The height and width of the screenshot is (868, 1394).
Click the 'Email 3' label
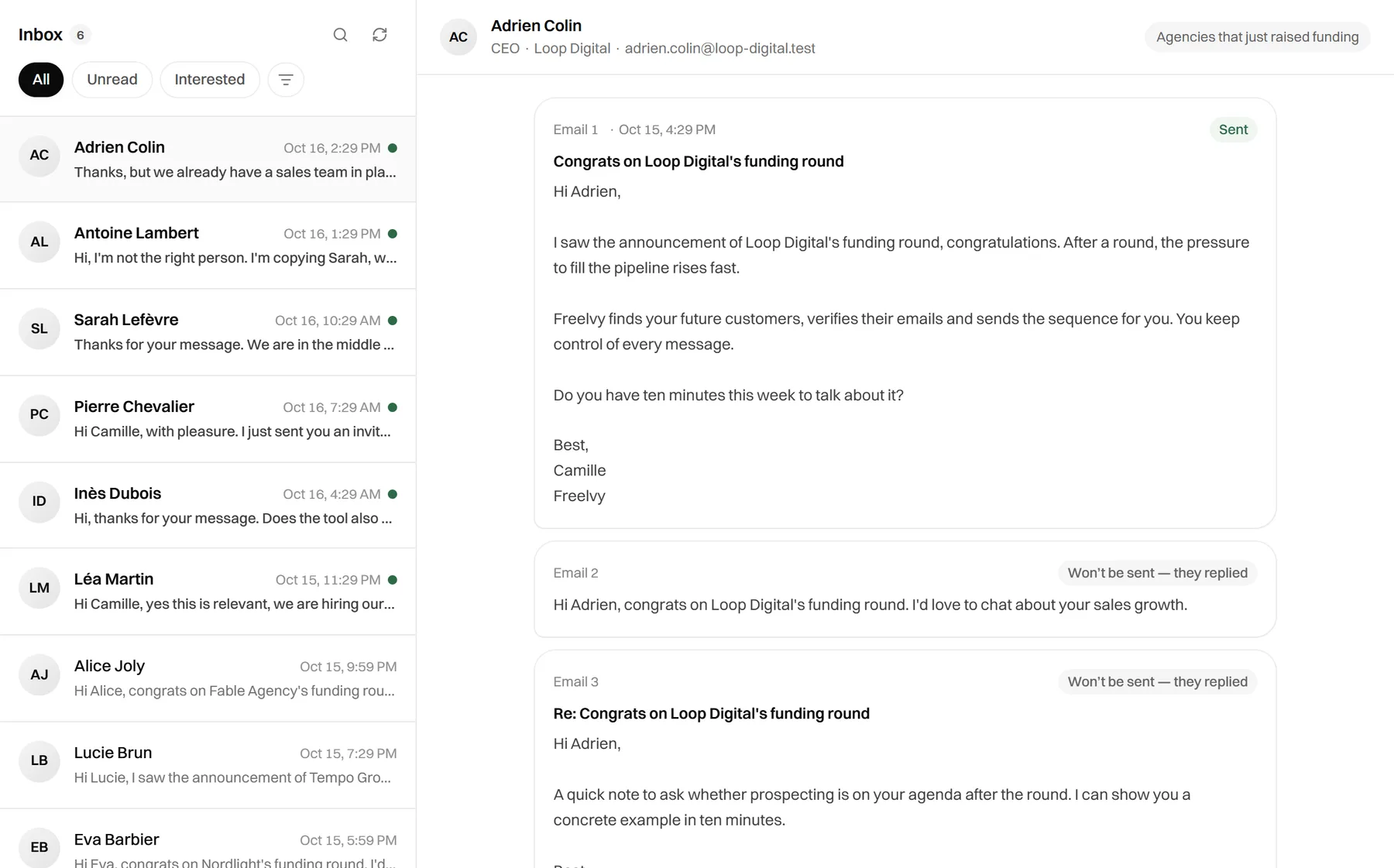(575, 682)
